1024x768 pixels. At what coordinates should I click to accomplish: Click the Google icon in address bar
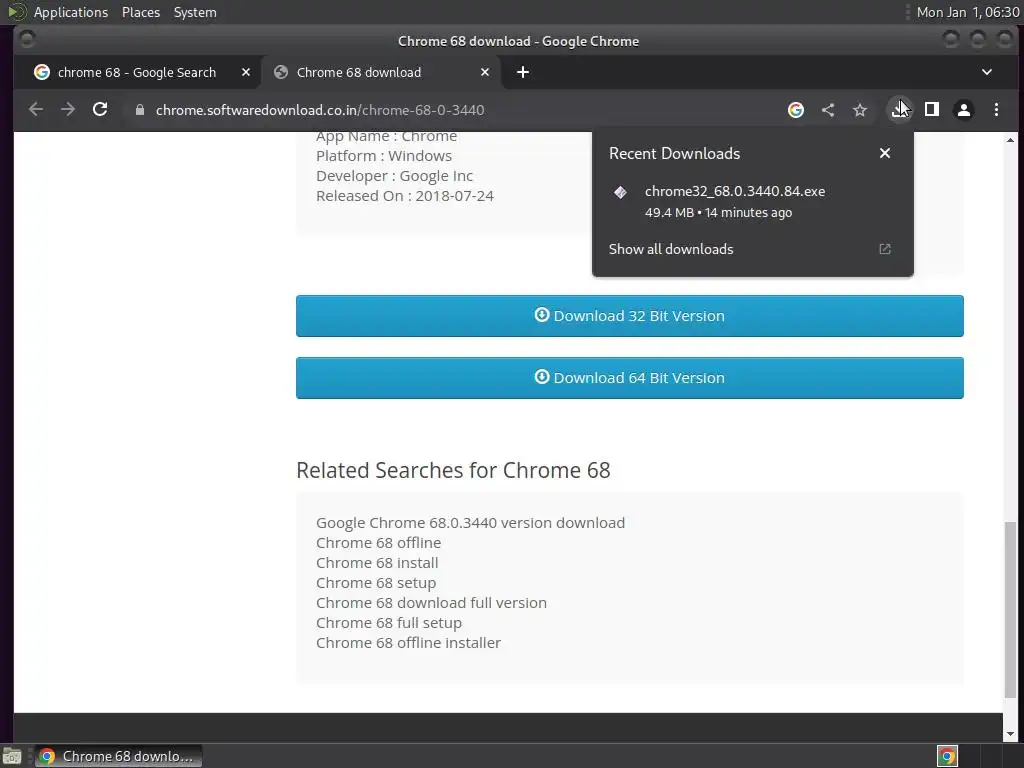pyautogui.click(x=795, y=110)
